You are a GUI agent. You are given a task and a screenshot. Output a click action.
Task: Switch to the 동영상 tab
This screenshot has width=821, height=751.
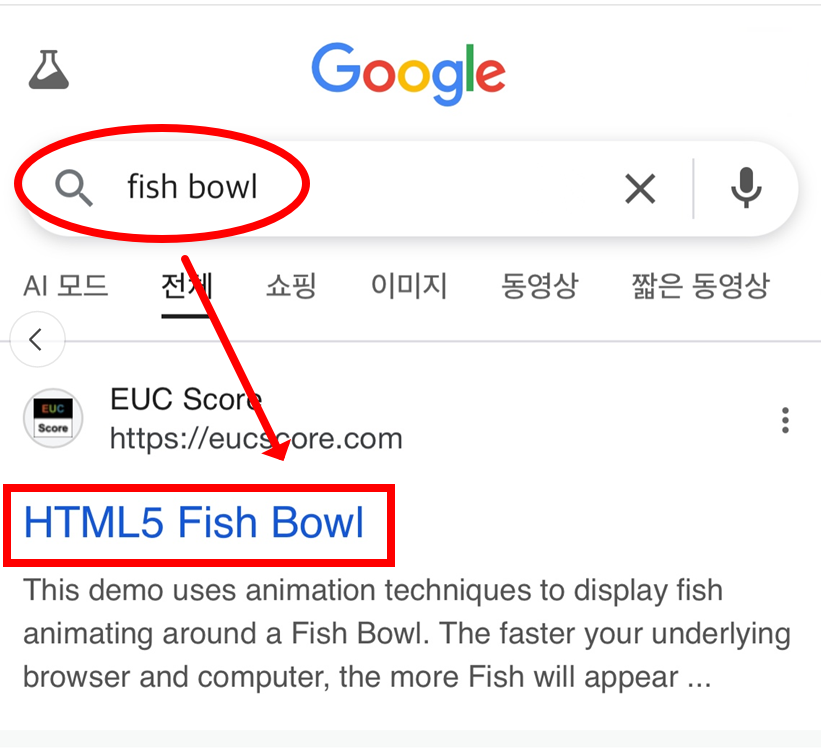(x=539, y=286)
